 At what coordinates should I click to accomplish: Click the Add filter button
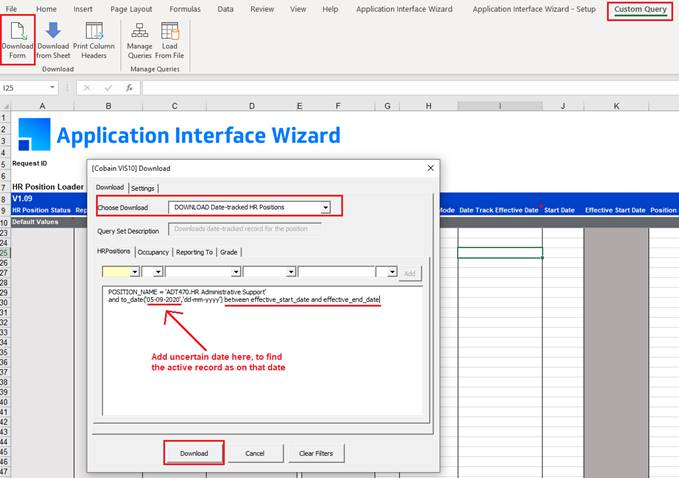(x=410, y=273)
